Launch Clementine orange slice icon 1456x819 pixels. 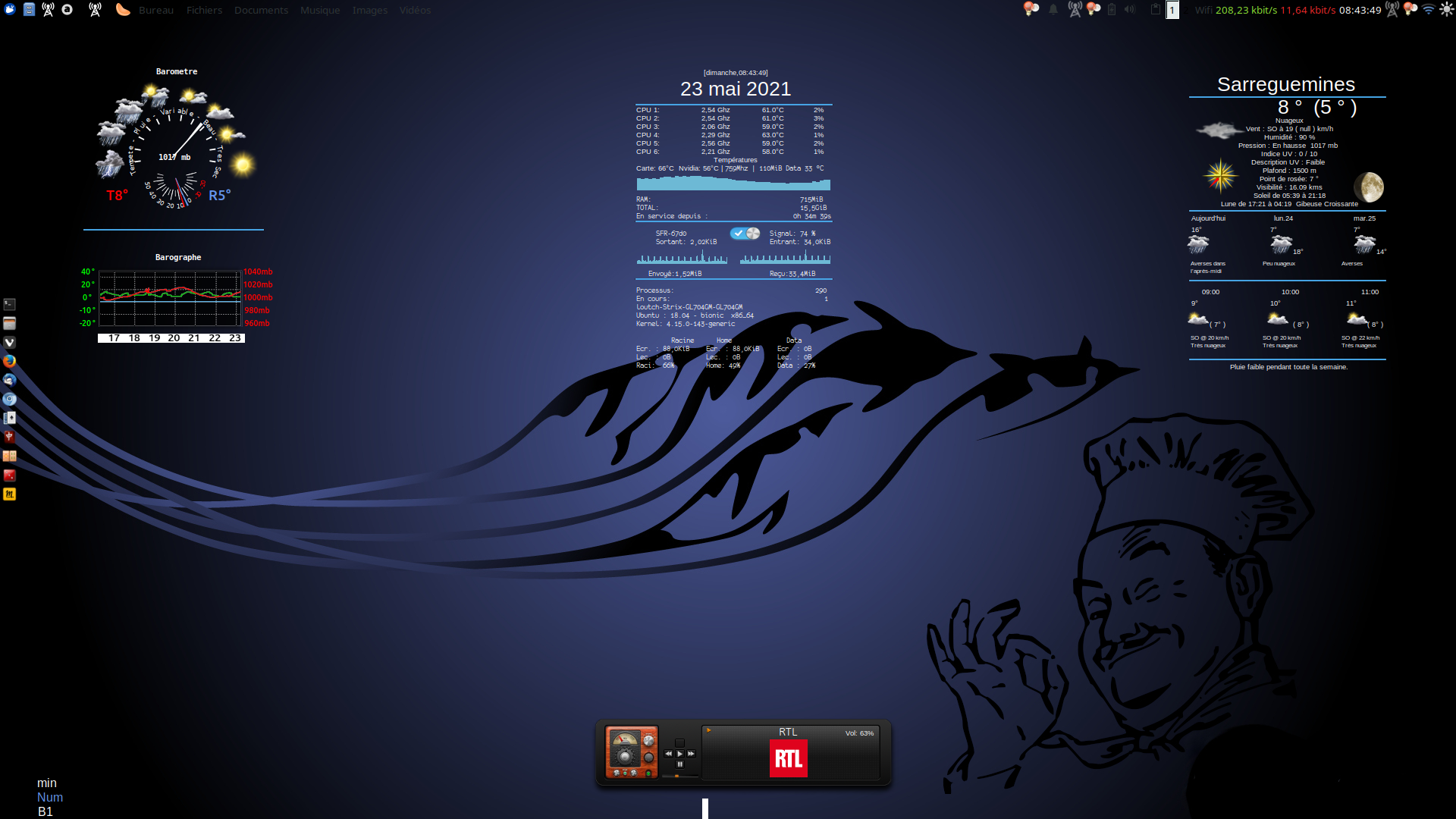pyautogui.click(x=123, y=10)
